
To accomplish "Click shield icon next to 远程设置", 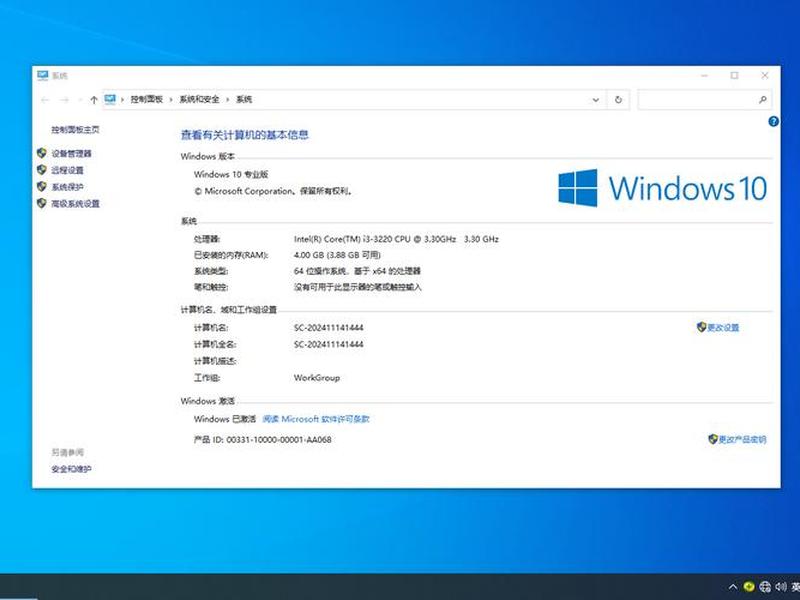I will tap(42, 170).
